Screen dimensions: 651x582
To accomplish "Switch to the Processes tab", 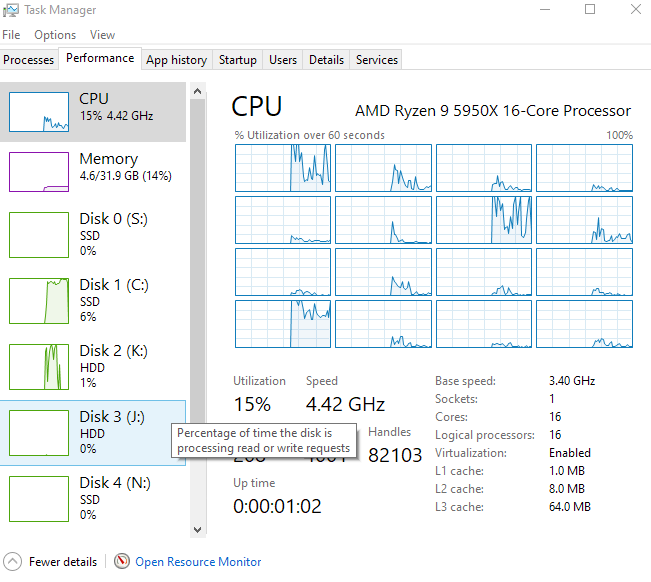I will tap(29, 60).
